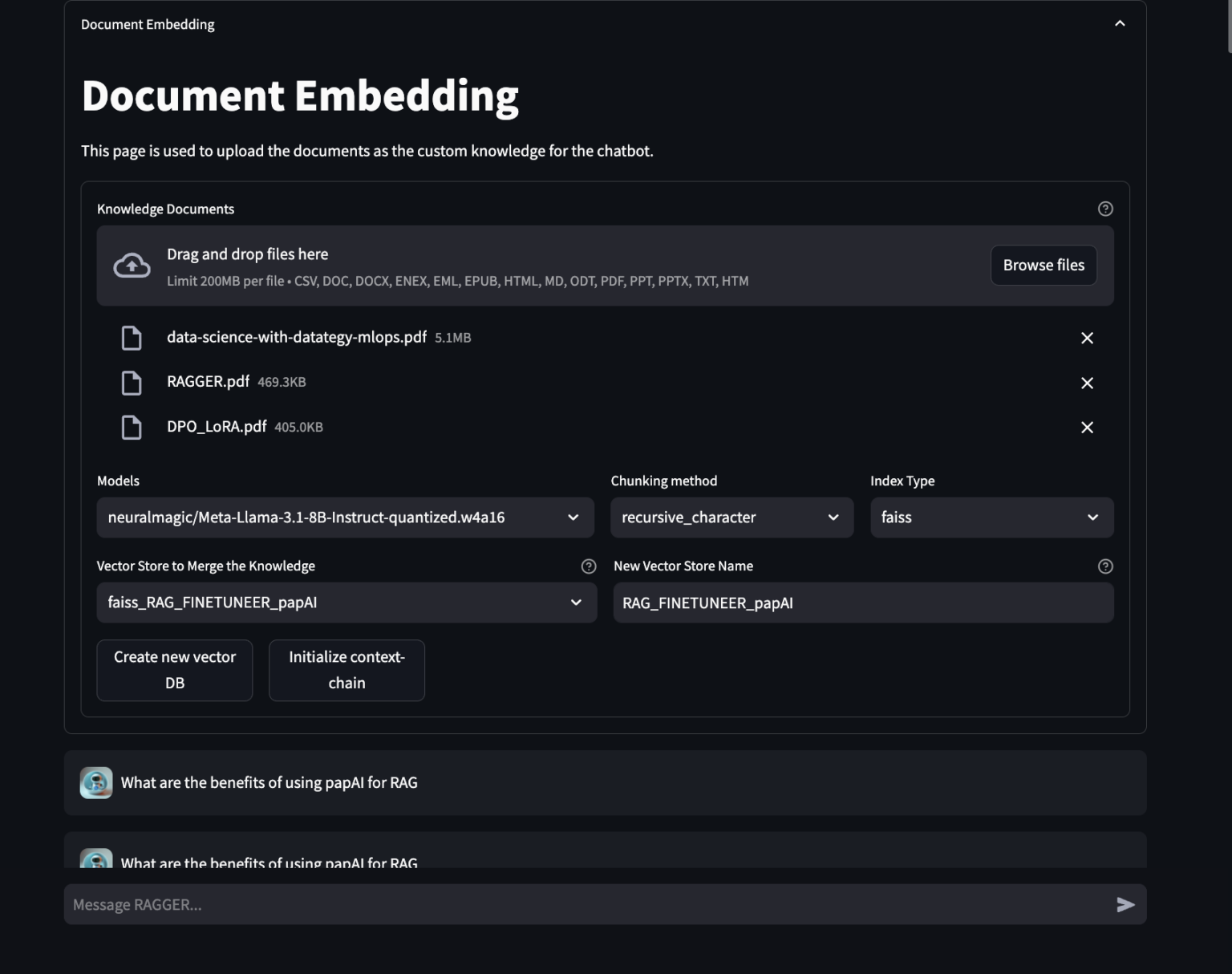Remove data-science-with-datategy-mlops.pdf file
Viewport: 1232px width, 974px height.
[1087, 338]
